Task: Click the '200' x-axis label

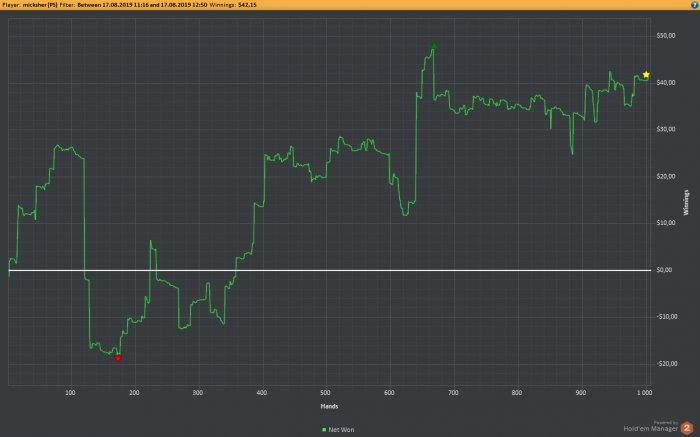Action: pos(134,393)
